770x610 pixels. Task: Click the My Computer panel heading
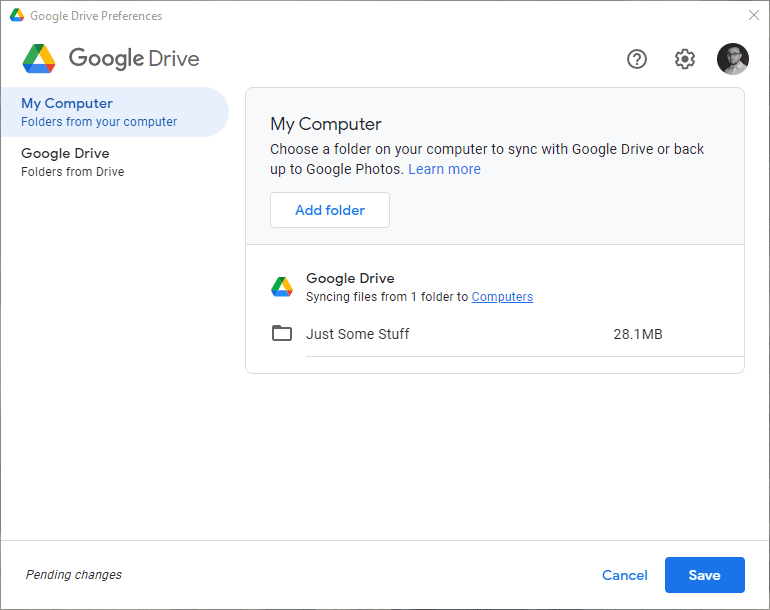click(x=326, y=124)
